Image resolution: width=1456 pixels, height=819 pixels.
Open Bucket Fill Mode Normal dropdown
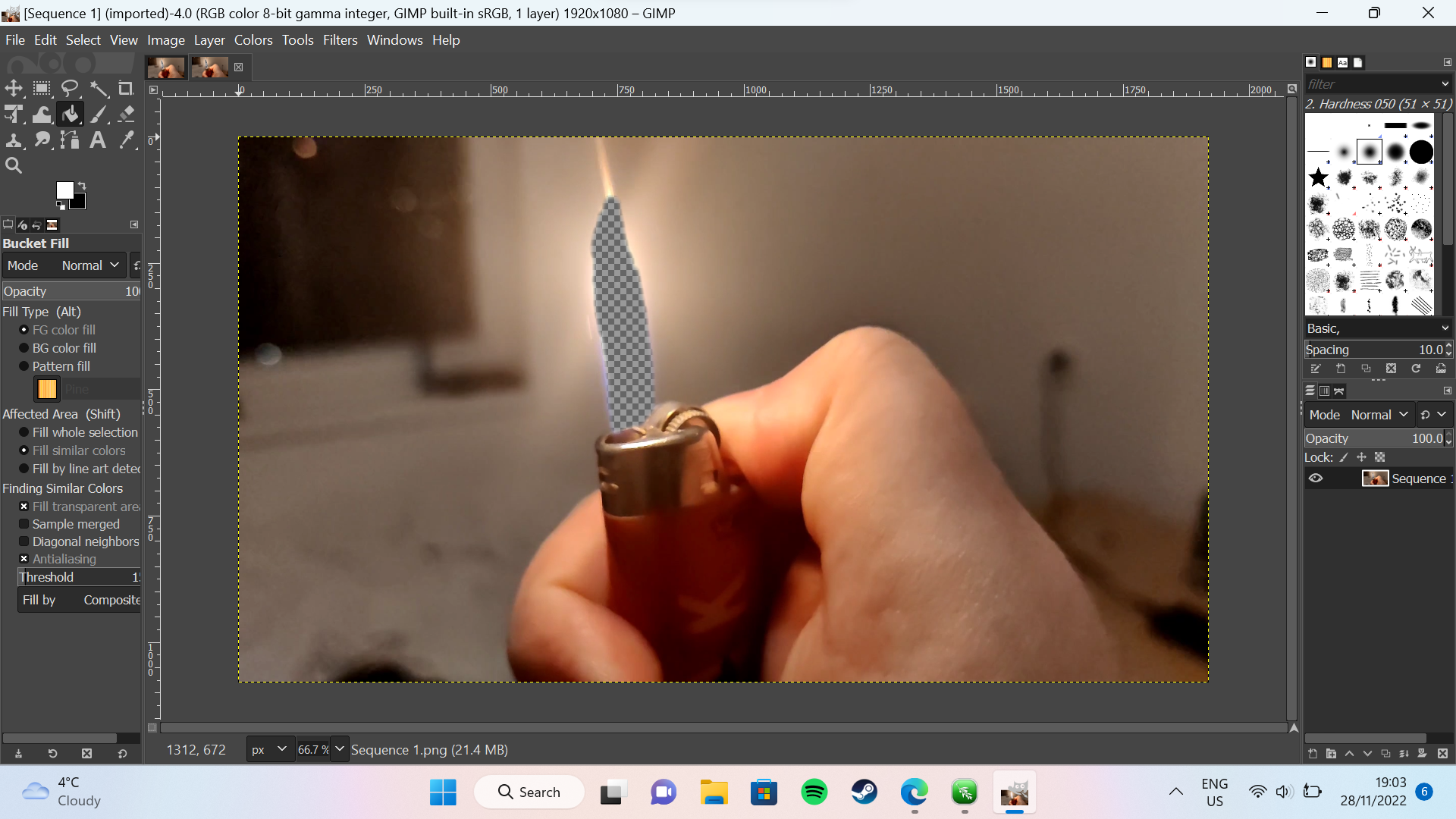tap(64, 265)
